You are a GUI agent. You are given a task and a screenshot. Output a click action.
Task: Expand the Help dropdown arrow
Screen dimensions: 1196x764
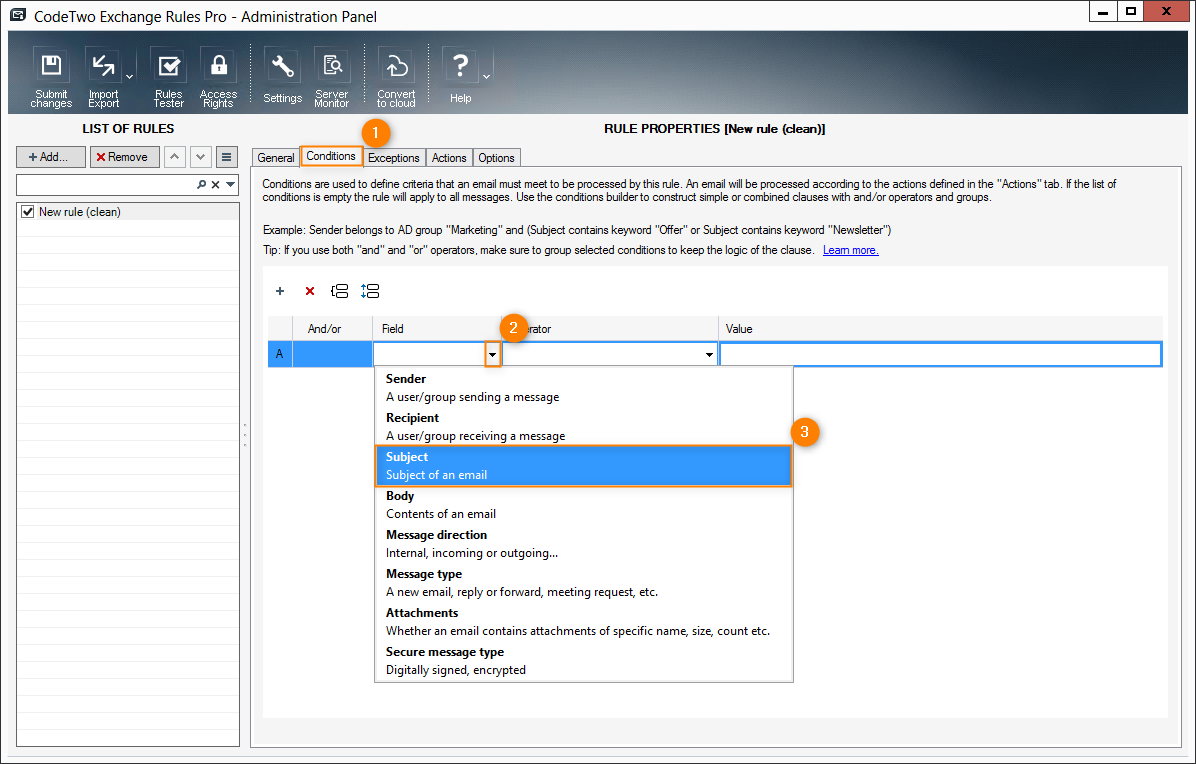pos(487,77)
